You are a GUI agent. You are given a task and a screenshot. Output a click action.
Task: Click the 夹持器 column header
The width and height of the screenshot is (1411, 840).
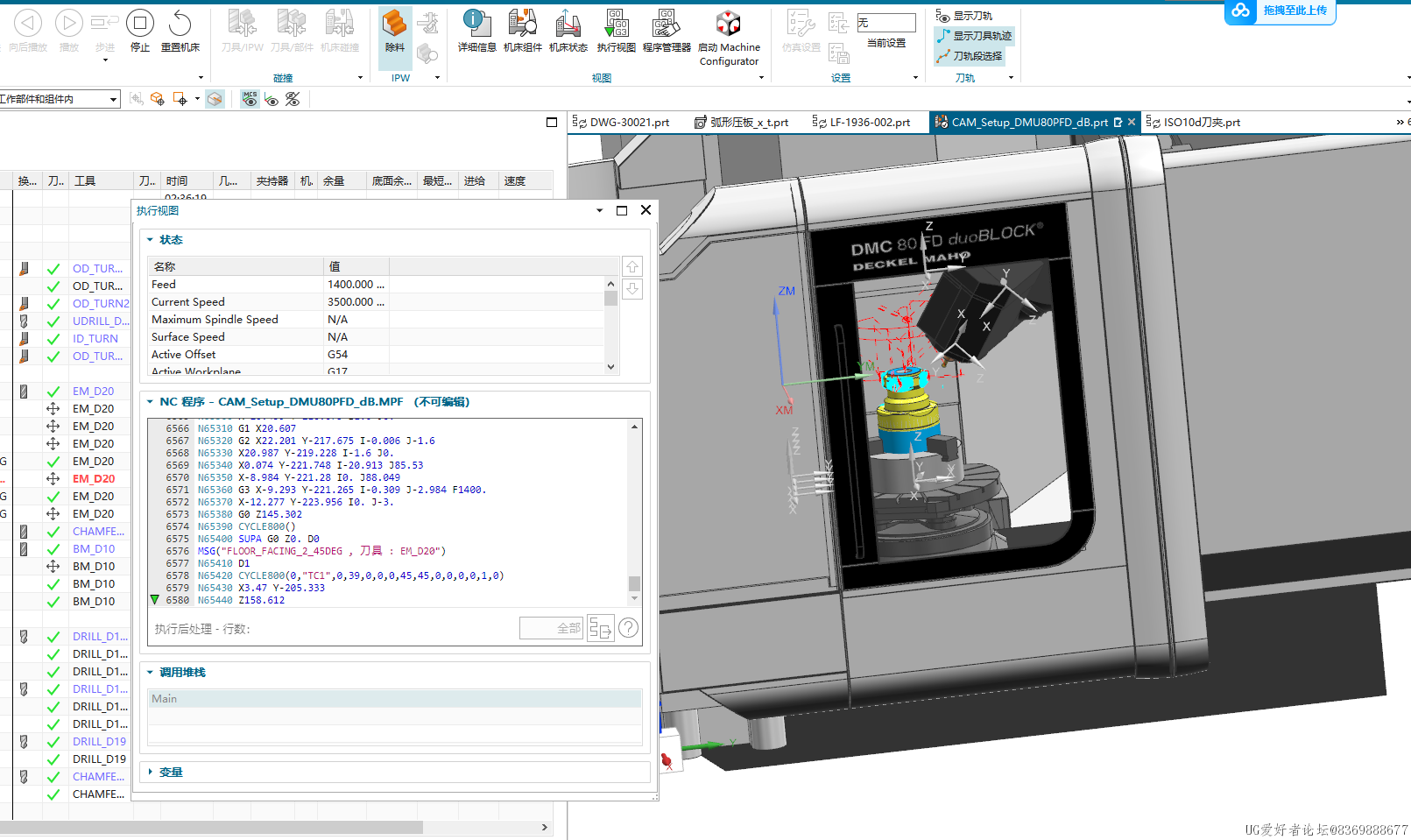tap(272, 181)
